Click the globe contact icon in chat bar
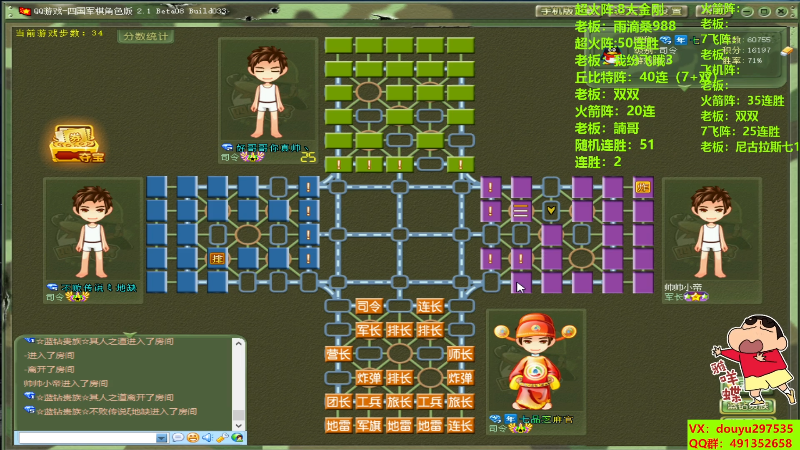800x450 pixels. [x=237, y=438]
